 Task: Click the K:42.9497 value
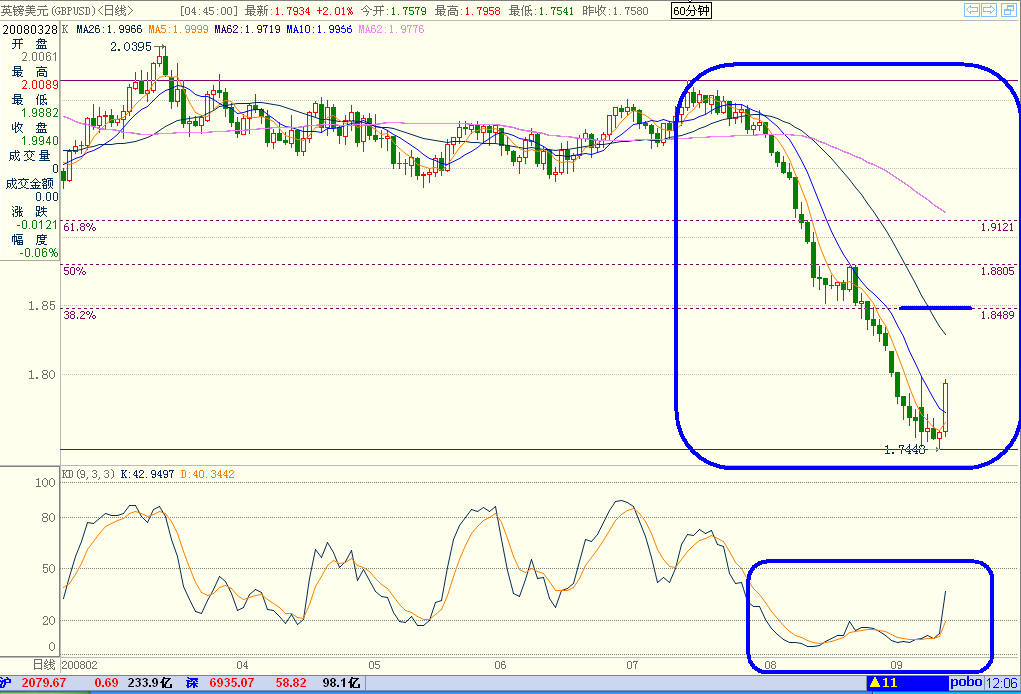147,474
